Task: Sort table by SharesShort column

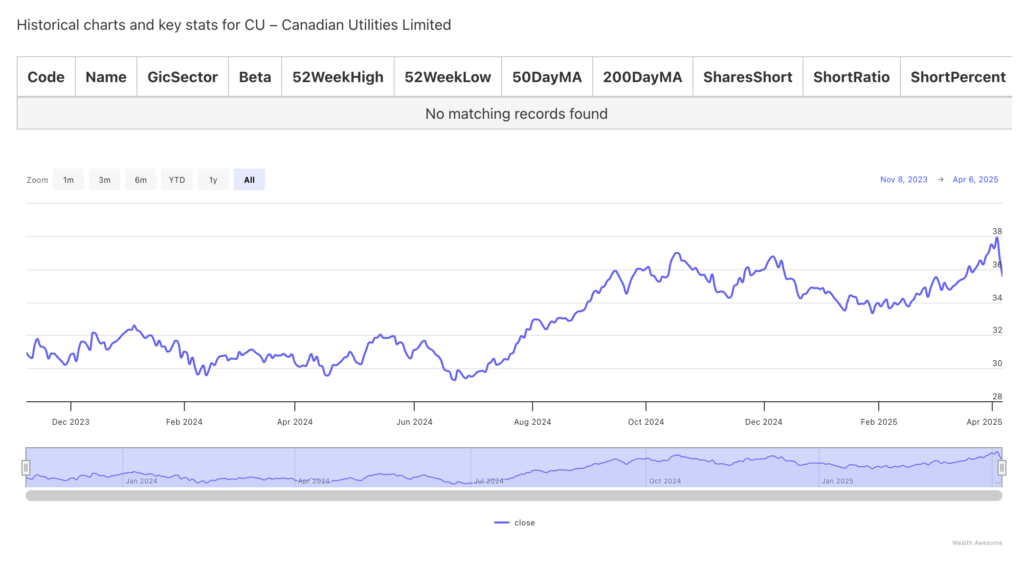Action: pyautogui.click(x=747, y=77)
